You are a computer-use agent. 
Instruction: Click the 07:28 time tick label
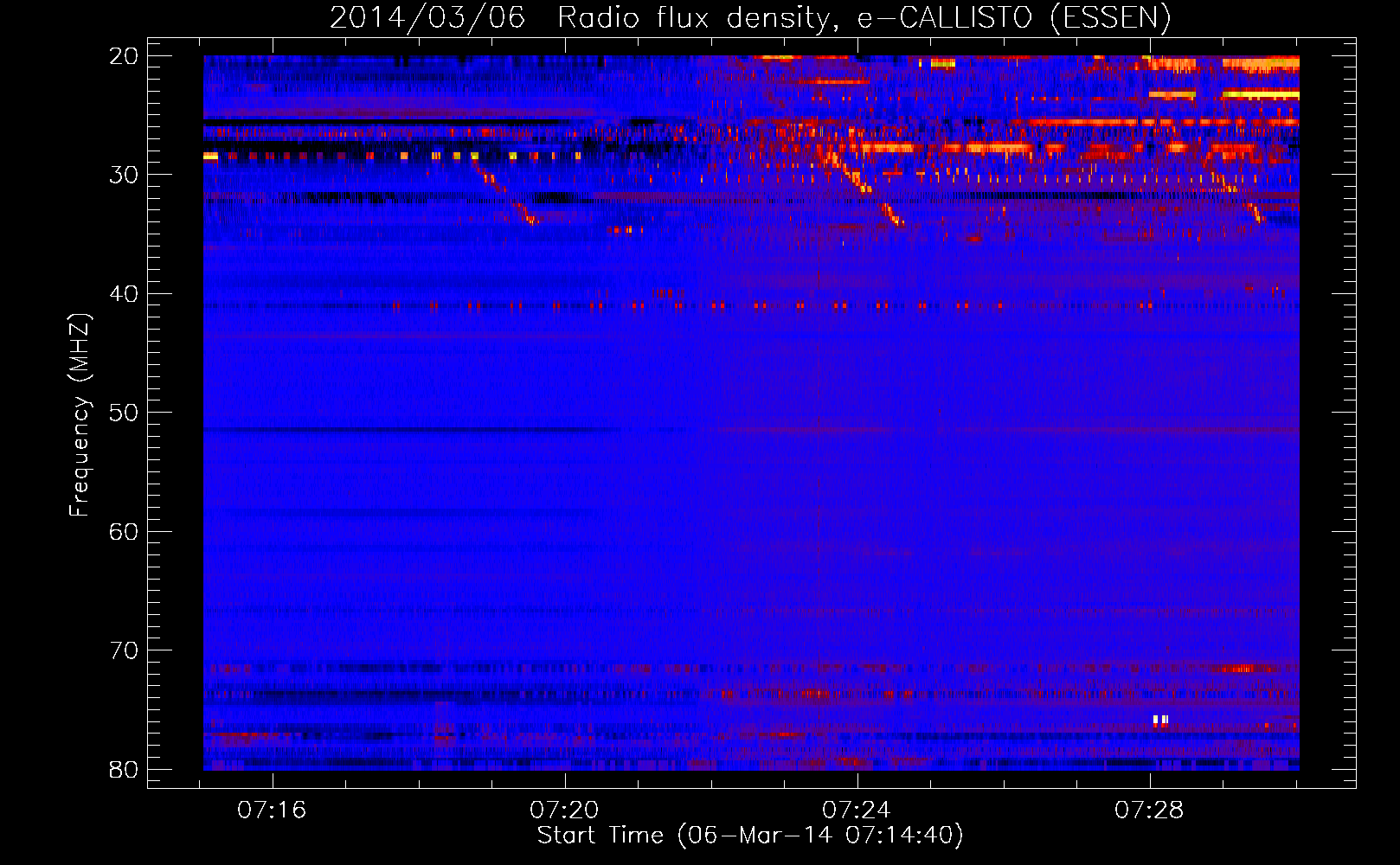pos(1149,811)
